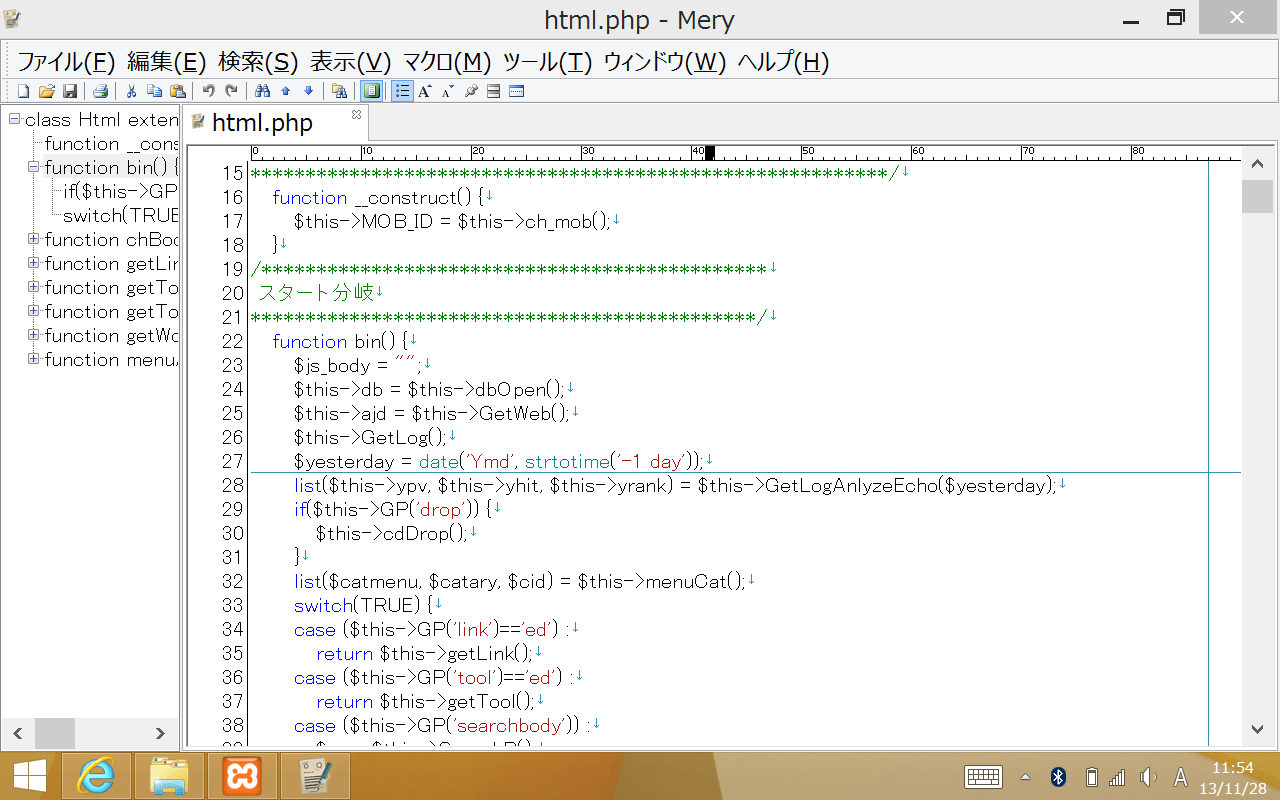Open the 編集(E) menu
Viewport: 1280px width, 800px height.
pos(167,62)
